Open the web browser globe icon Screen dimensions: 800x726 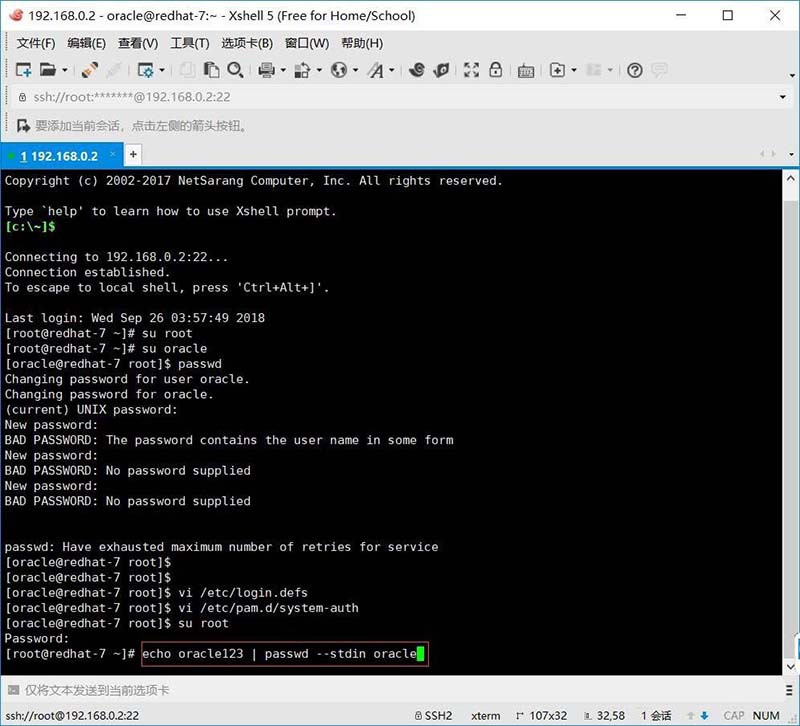tap(338, 70)
